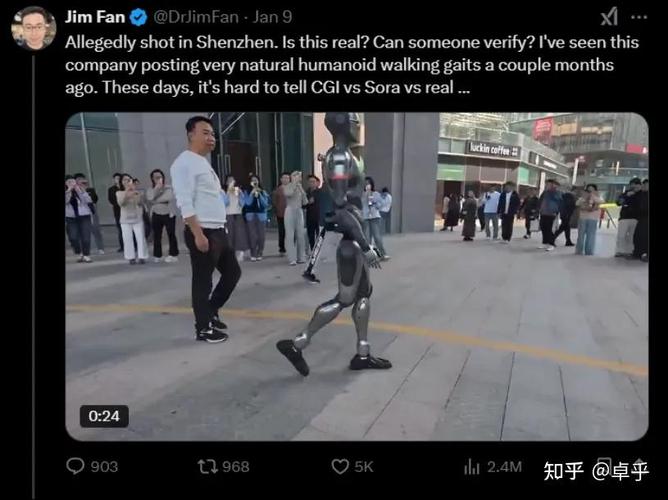Viewport: 668px width, 500px height.
Task: Repost using the retweet arrows icon
Action: click(x=207, y=466)
